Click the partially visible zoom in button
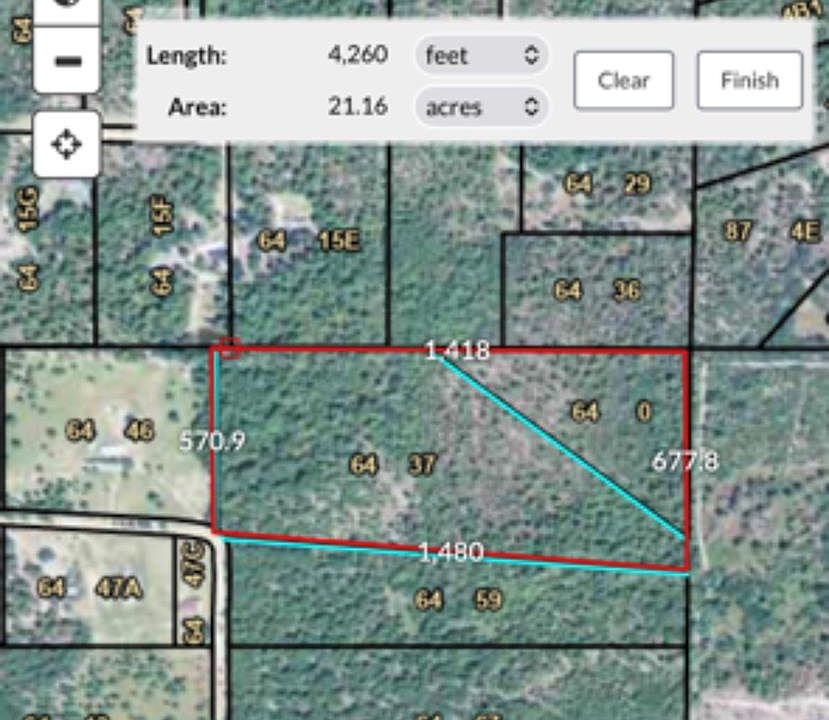The height and width of the screenshot is (720, 829). coord(67,8)
